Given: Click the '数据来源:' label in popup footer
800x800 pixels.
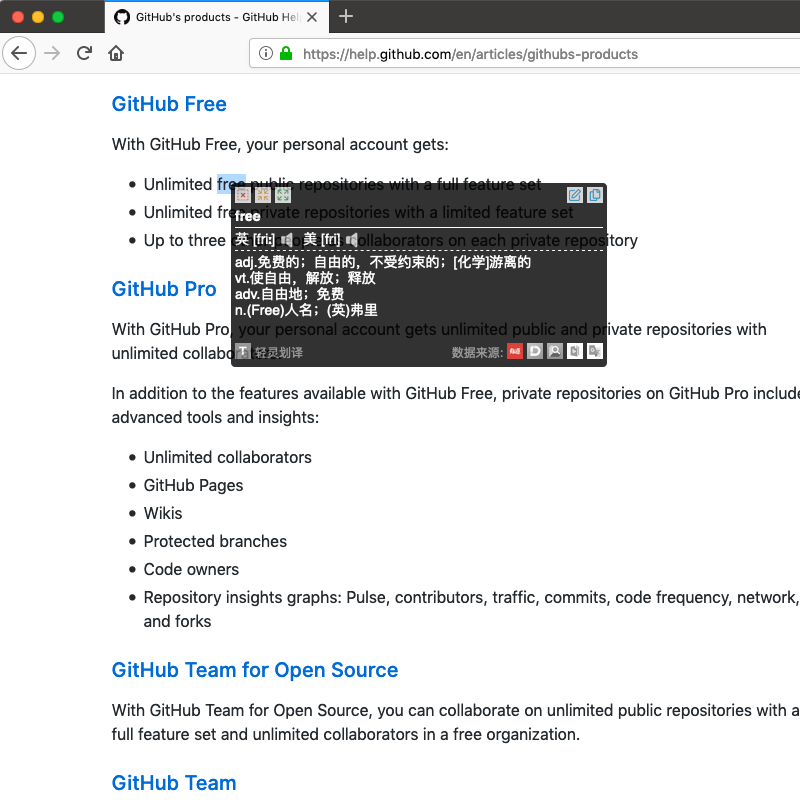Looking at the screenshot, I should click(478, 353).
